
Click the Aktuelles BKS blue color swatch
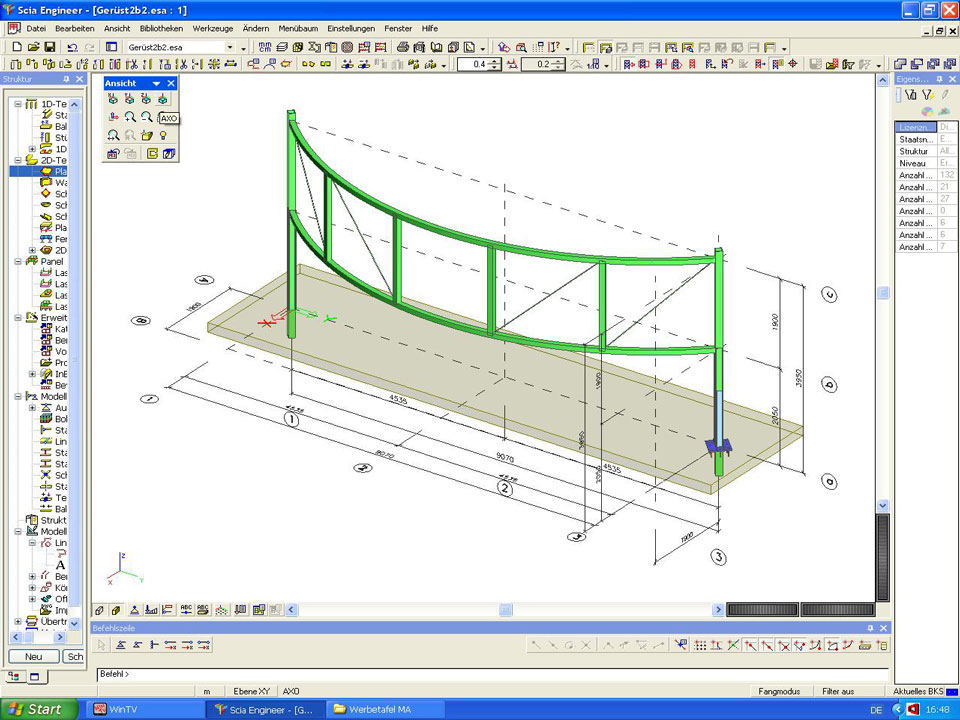(x=950, y=691)
